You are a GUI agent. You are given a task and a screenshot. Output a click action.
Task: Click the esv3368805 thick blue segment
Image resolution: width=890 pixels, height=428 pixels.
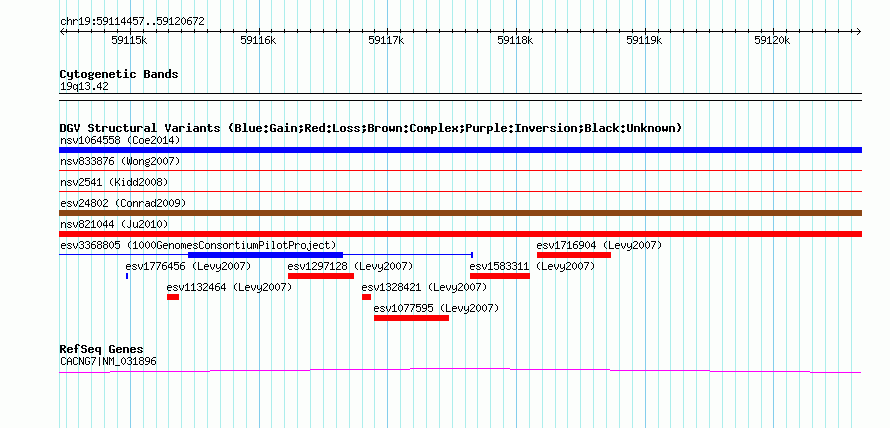266,255
